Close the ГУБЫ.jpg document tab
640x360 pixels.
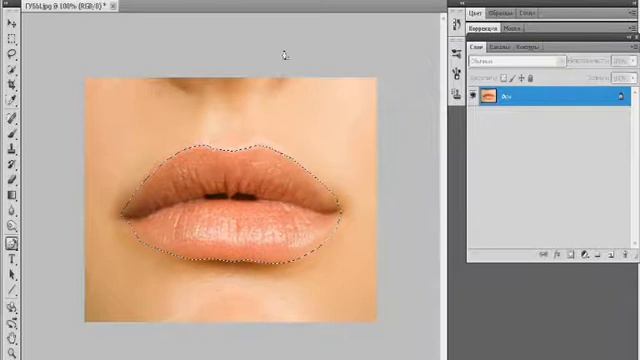[113, 6]
